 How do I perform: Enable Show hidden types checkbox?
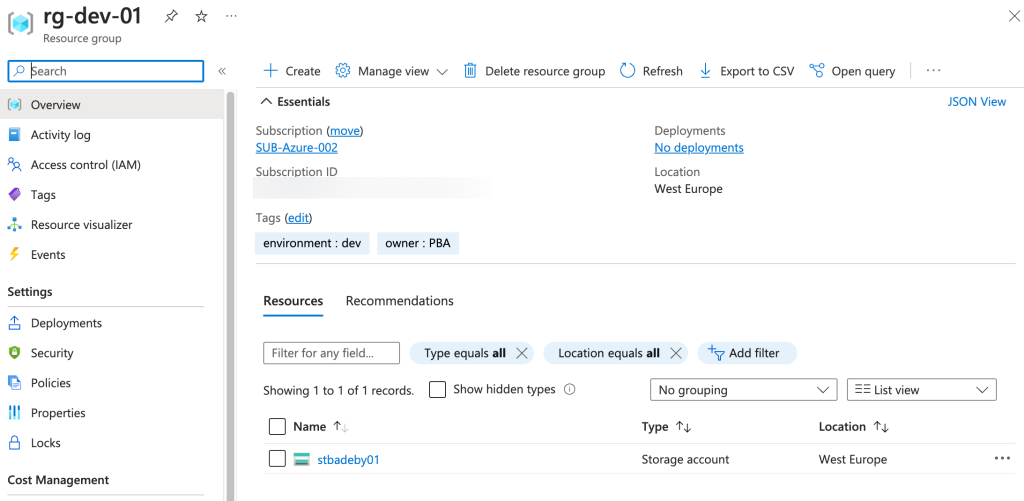click(x=437, y=390)
